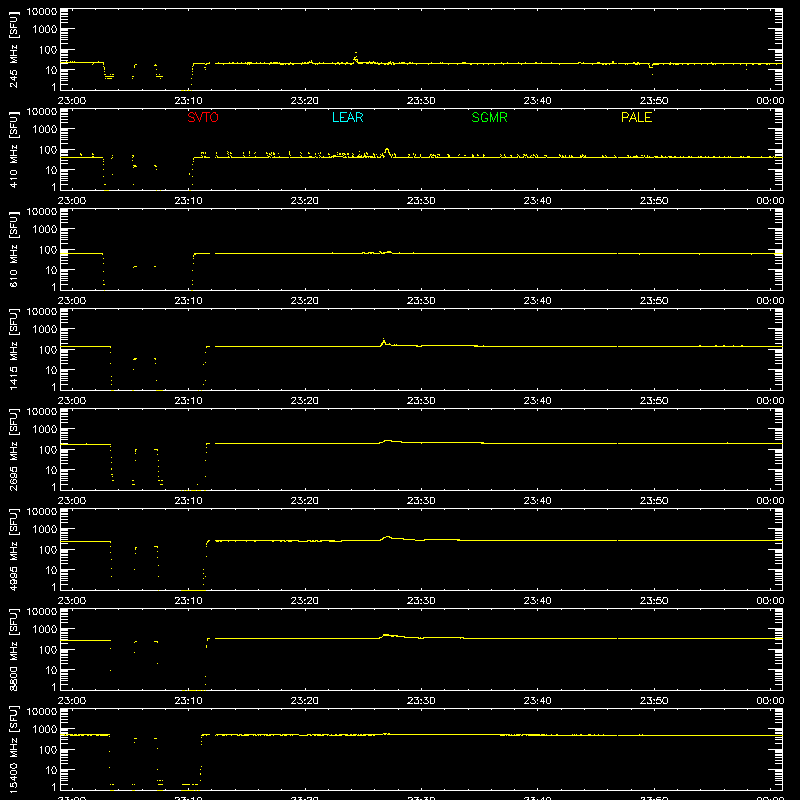Select the 610 MHz [SFU] axis label
Image resolution: width=800 pixels, height=800 pixels.
pyautogui.click(x=13, y=249)
